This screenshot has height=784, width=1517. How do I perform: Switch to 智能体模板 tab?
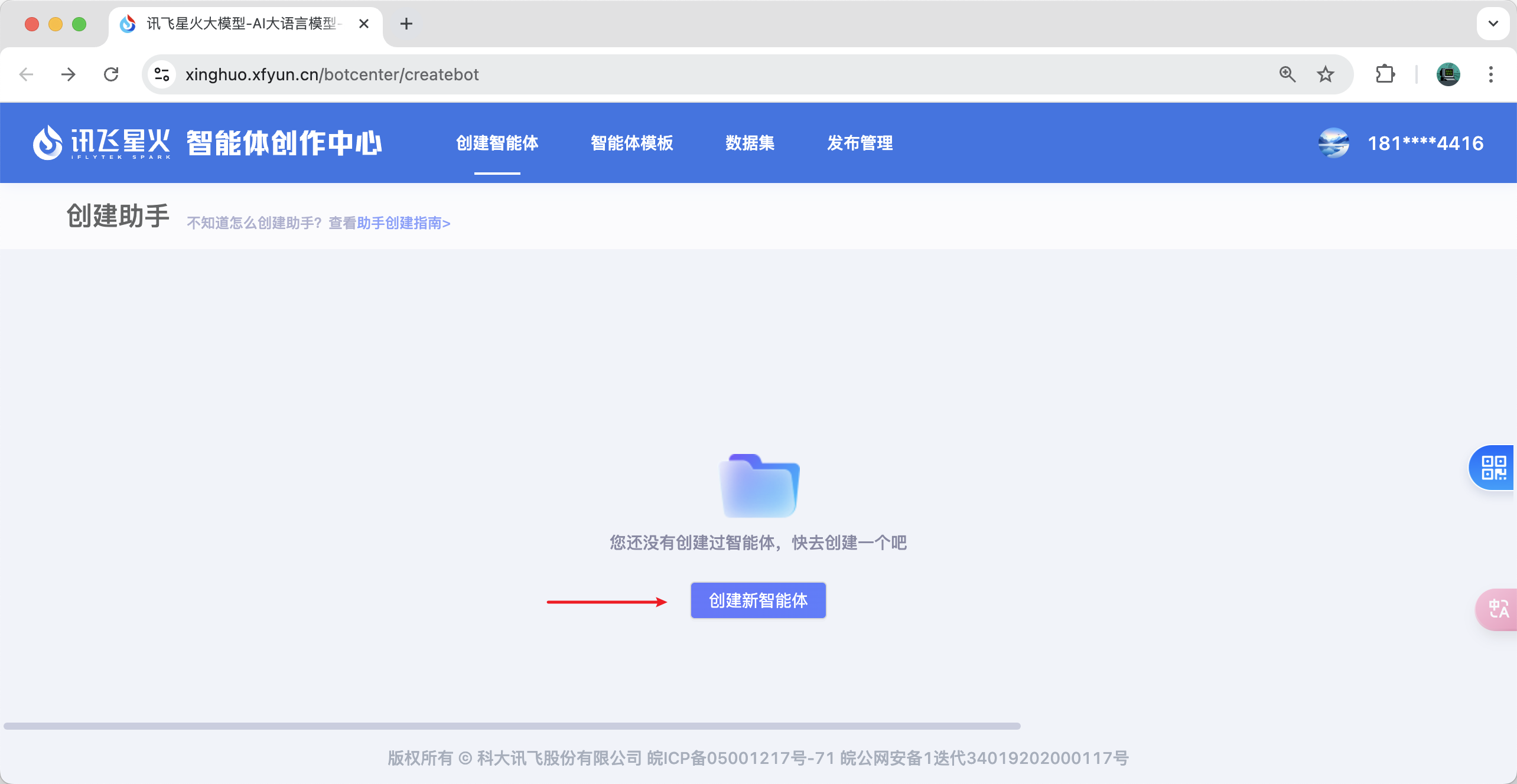tap(631, 143)
